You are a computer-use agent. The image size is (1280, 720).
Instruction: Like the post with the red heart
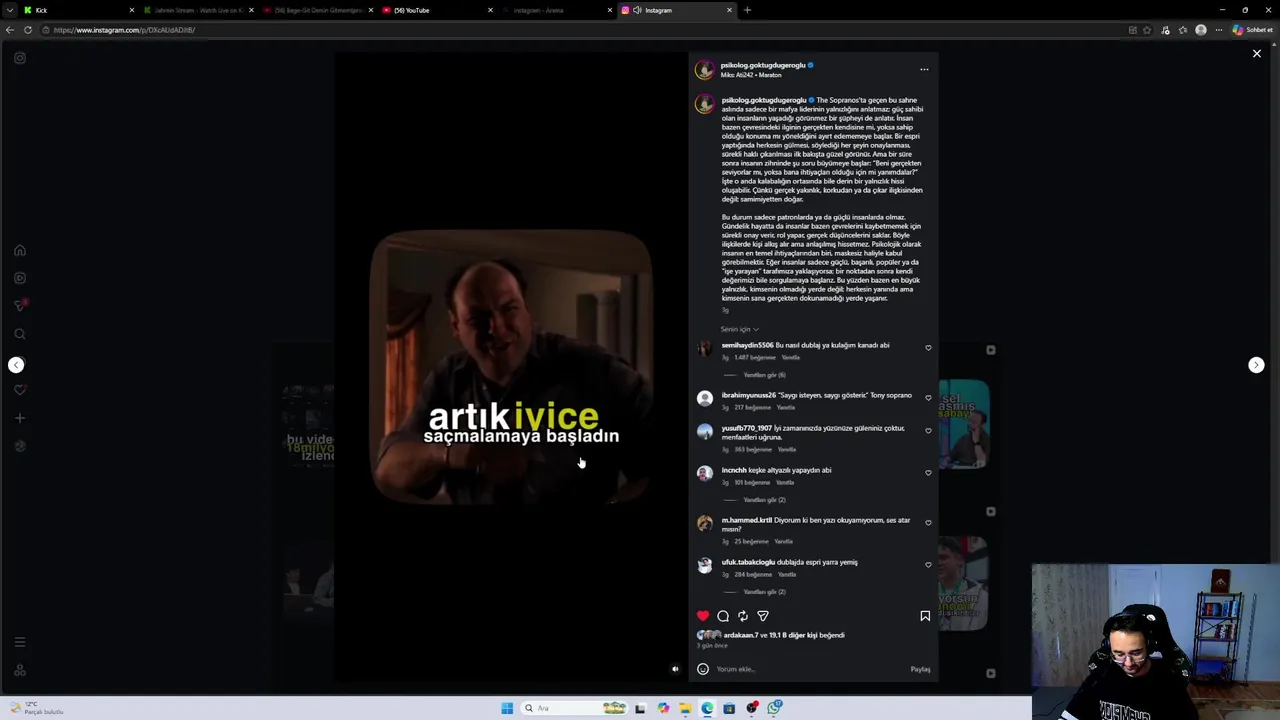point(703,616)
